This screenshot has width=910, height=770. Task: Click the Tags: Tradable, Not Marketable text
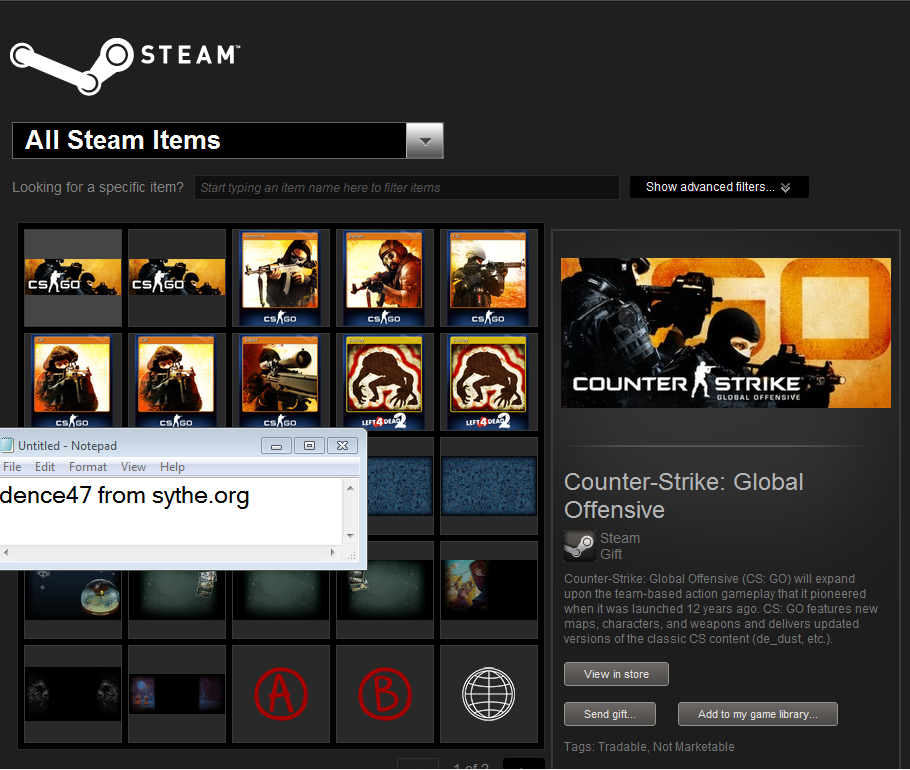pyautogui.click(x=649, y=746)
